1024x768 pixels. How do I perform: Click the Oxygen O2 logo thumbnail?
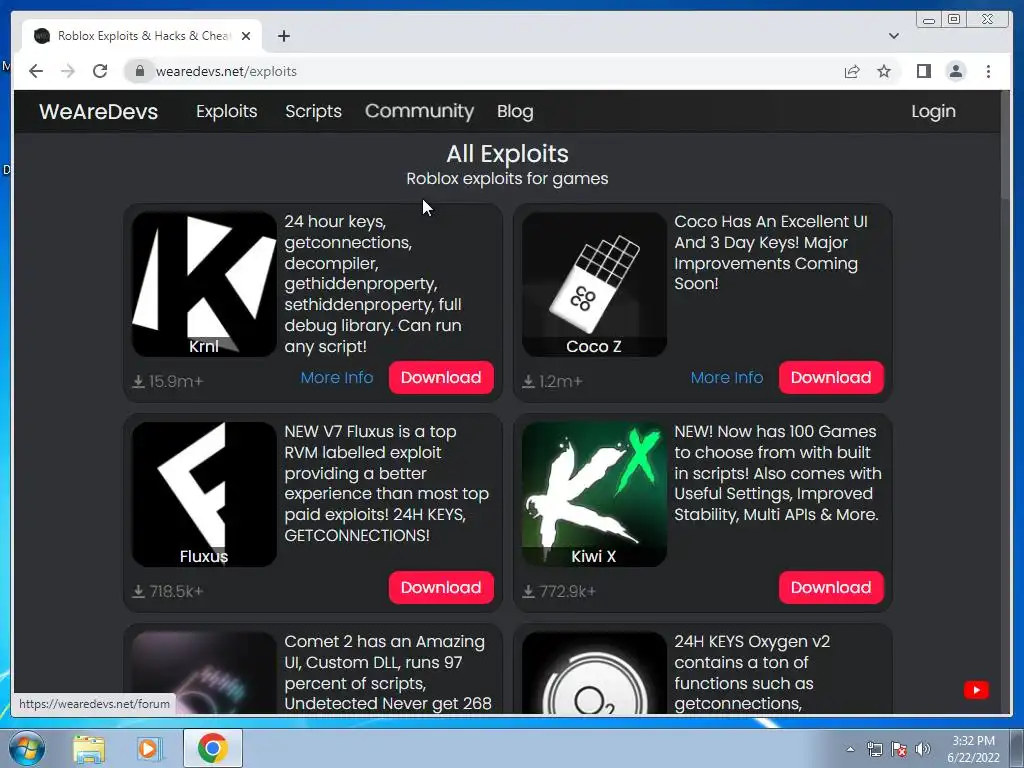coord(594,673)
